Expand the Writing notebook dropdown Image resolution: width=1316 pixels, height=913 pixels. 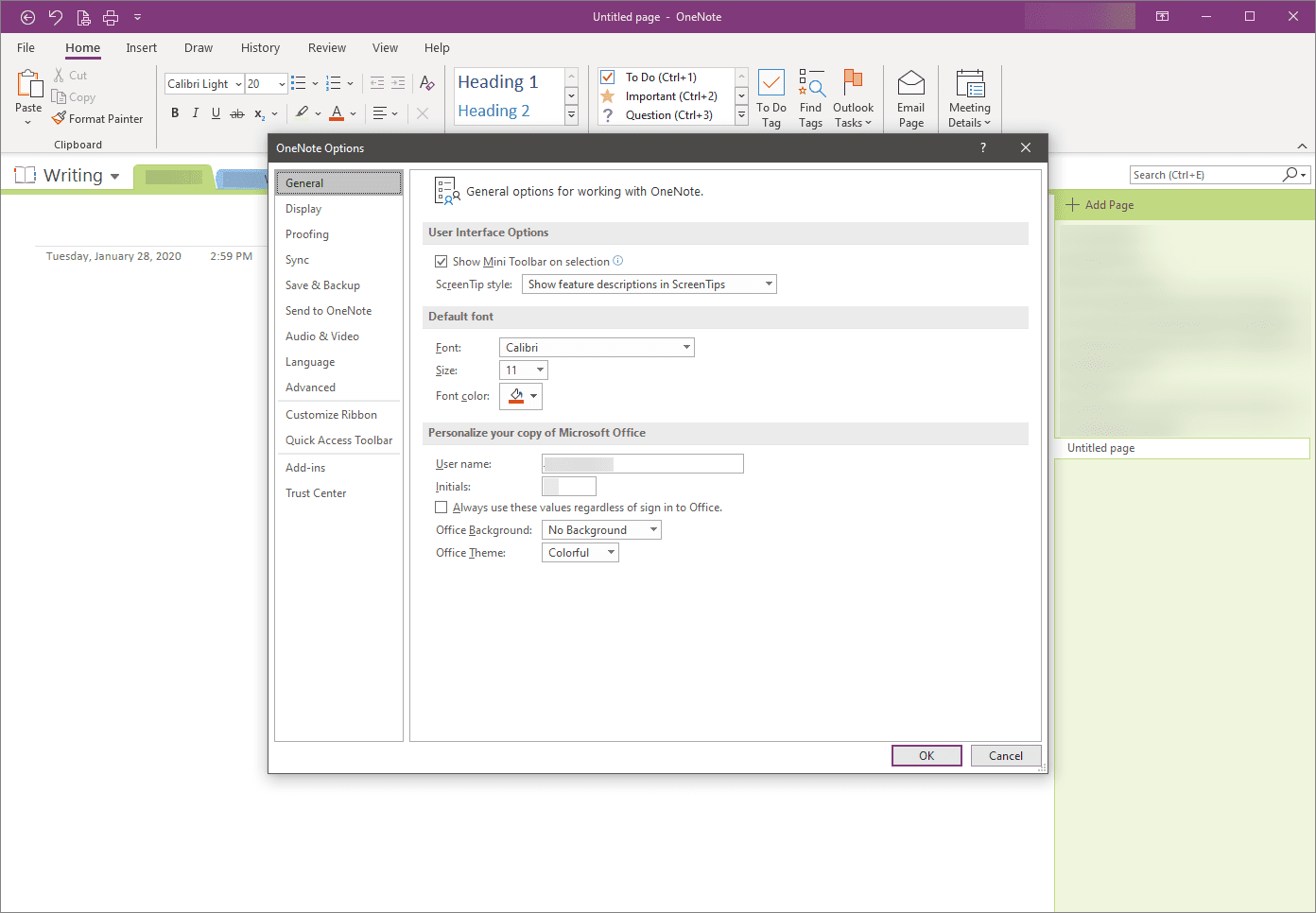coord(115,177)
